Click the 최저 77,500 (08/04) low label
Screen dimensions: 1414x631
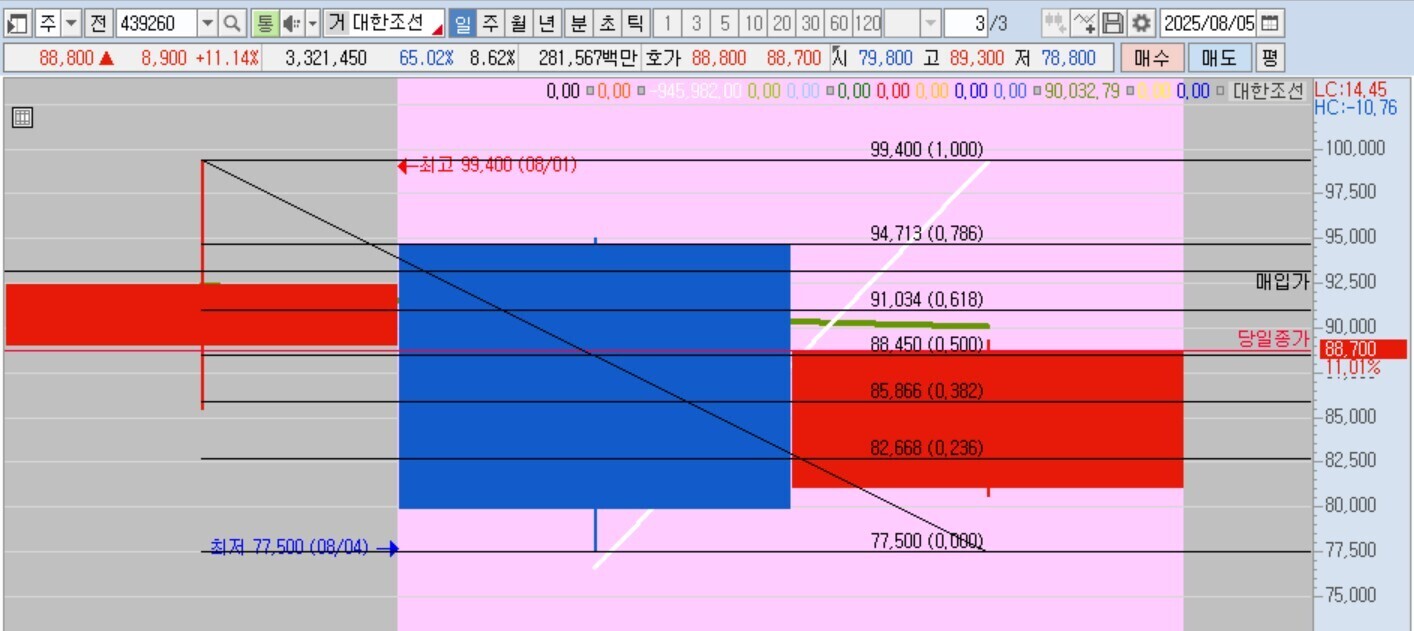(289, 547)
